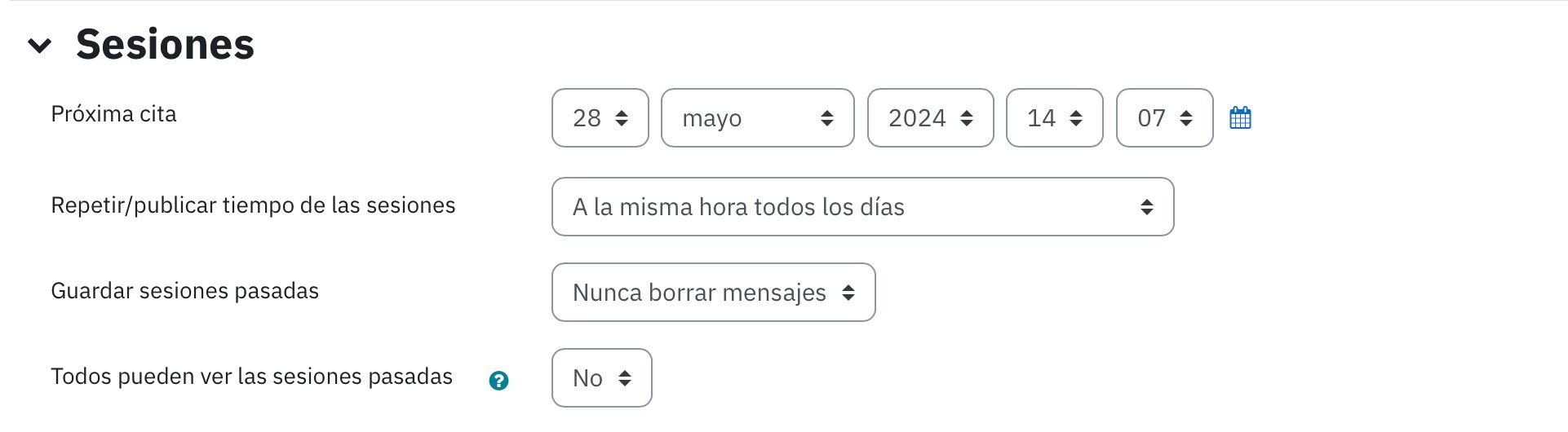This screenshot has width=1568, height=432.
Task: Open the month dropdown showing mayo
Action: click(758, 118)
